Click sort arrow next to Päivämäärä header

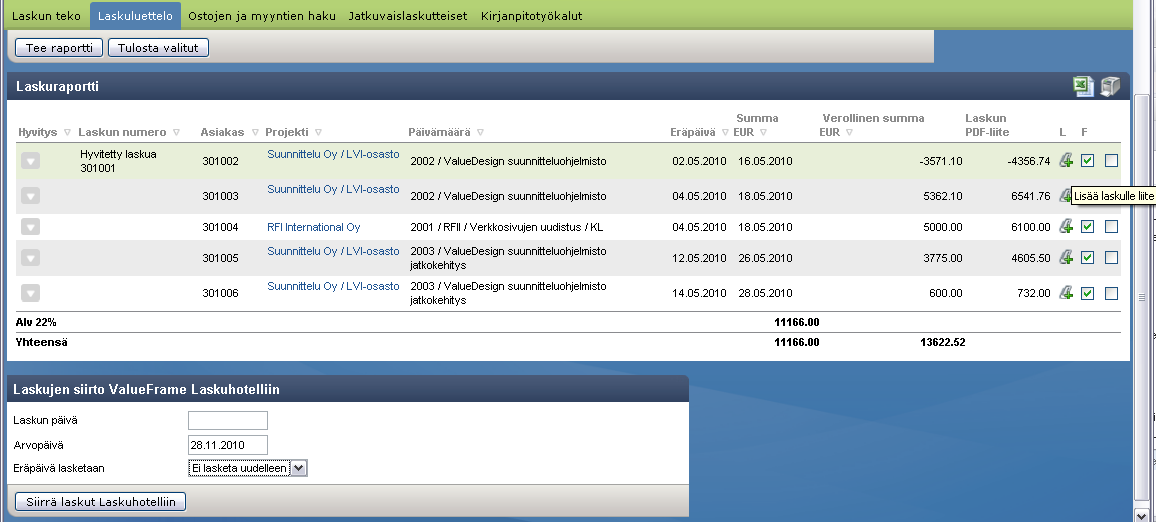click(x=480, y=133)
